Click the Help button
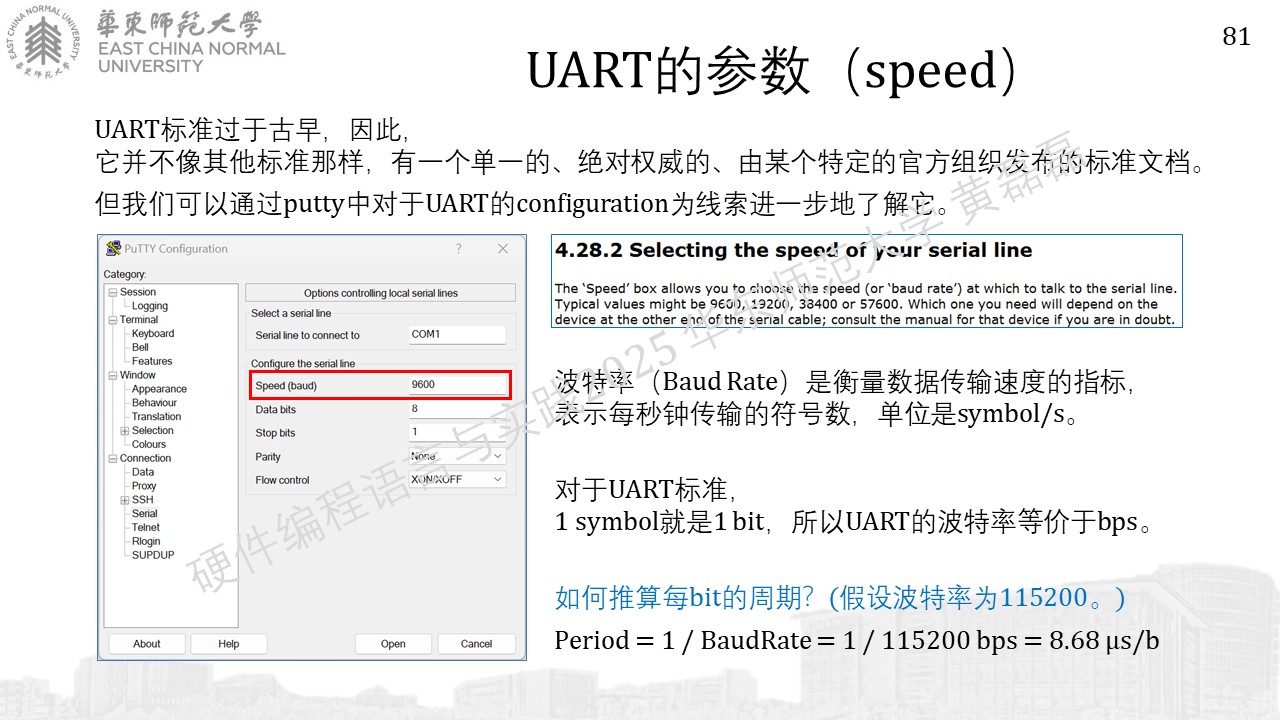Viewport: 1280px width, 720px height. point(229,644)
